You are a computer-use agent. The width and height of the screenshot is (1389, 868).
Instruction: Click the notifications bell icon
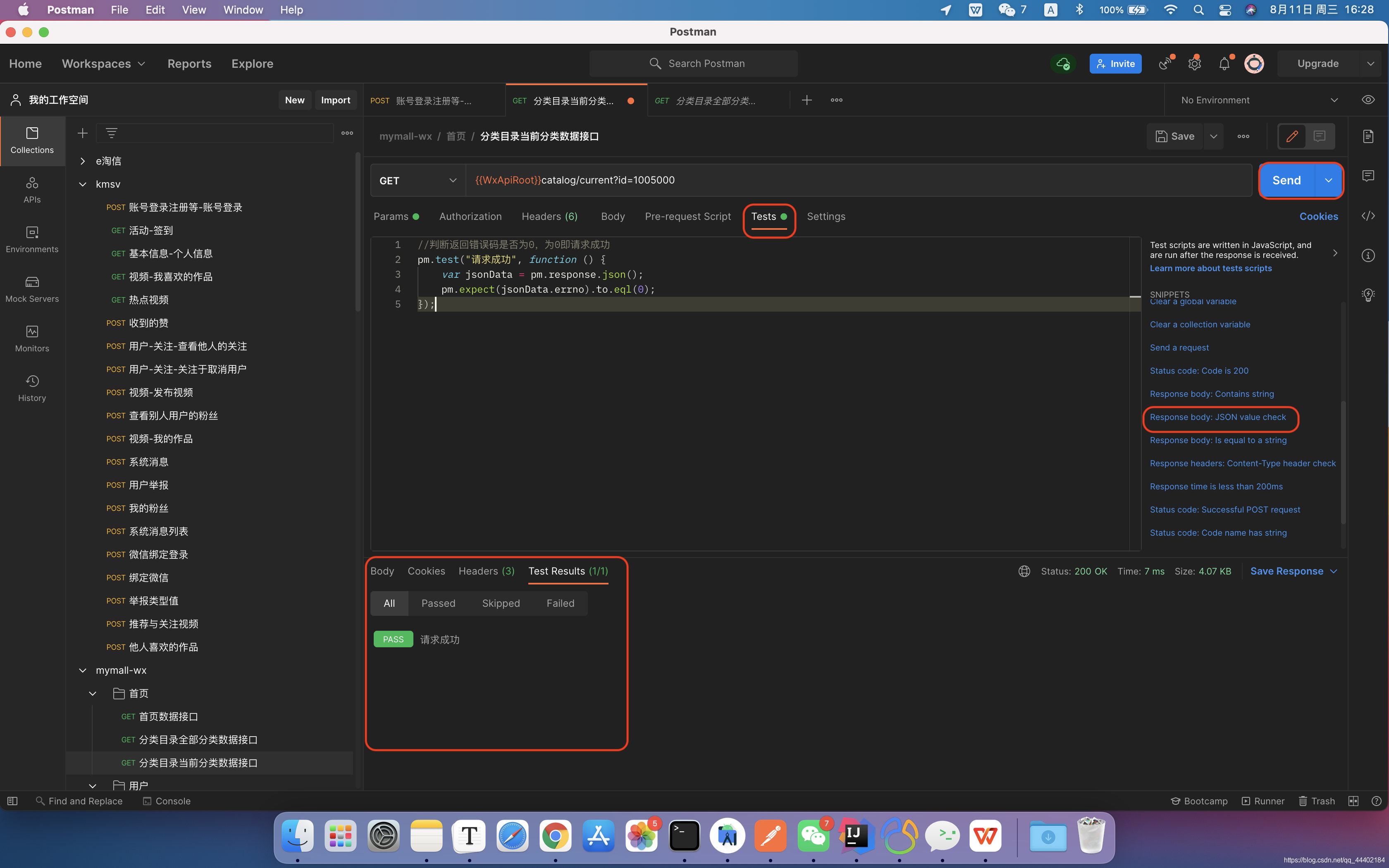1224,64
